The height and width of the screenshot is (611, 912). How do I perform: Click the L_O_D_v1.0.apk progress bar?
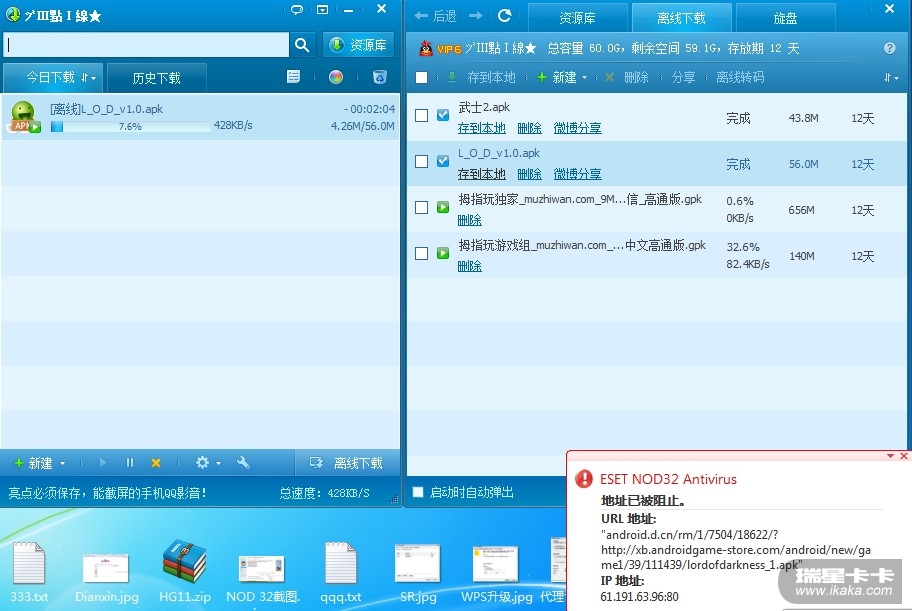(130, 126)
